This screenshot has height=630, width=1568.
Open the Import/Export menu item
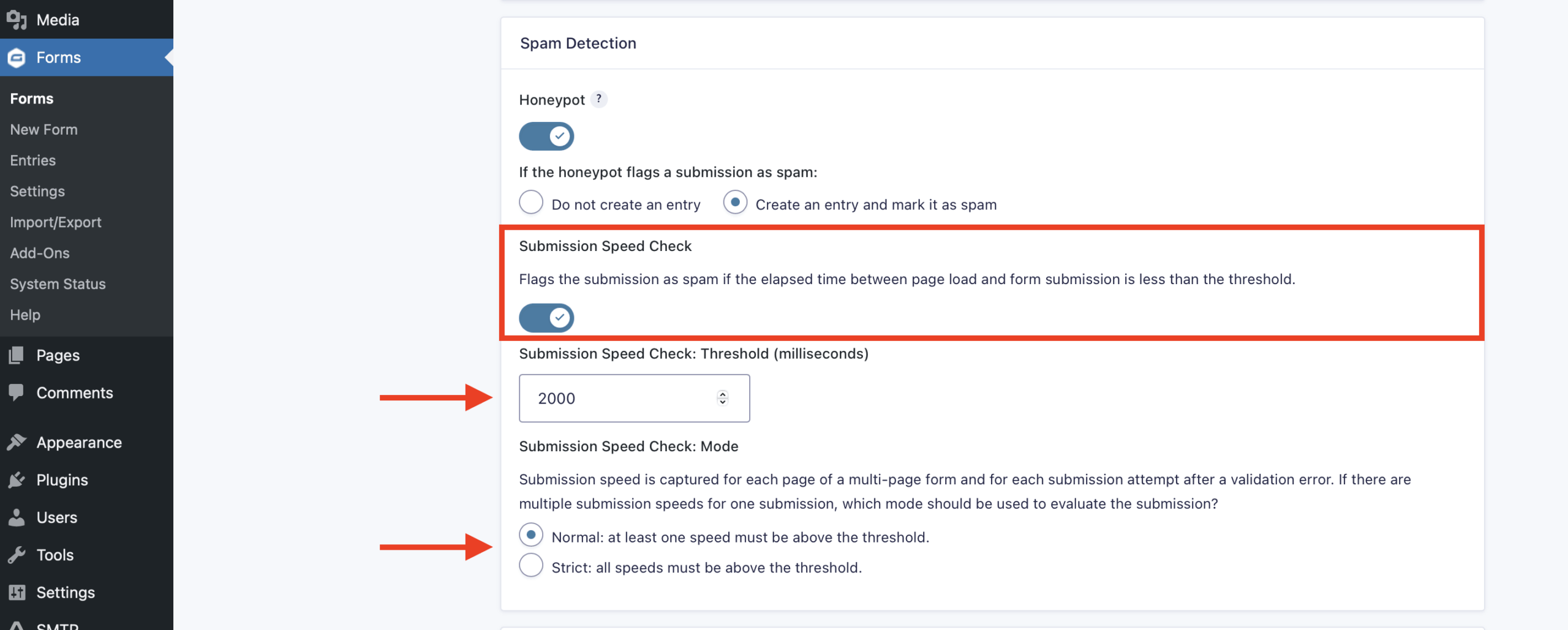56,222
